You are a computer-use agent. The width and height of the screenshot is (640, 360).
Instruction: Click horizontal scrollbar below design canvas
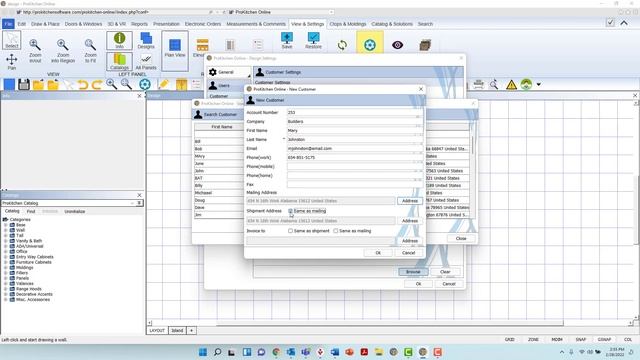(390, 323)
